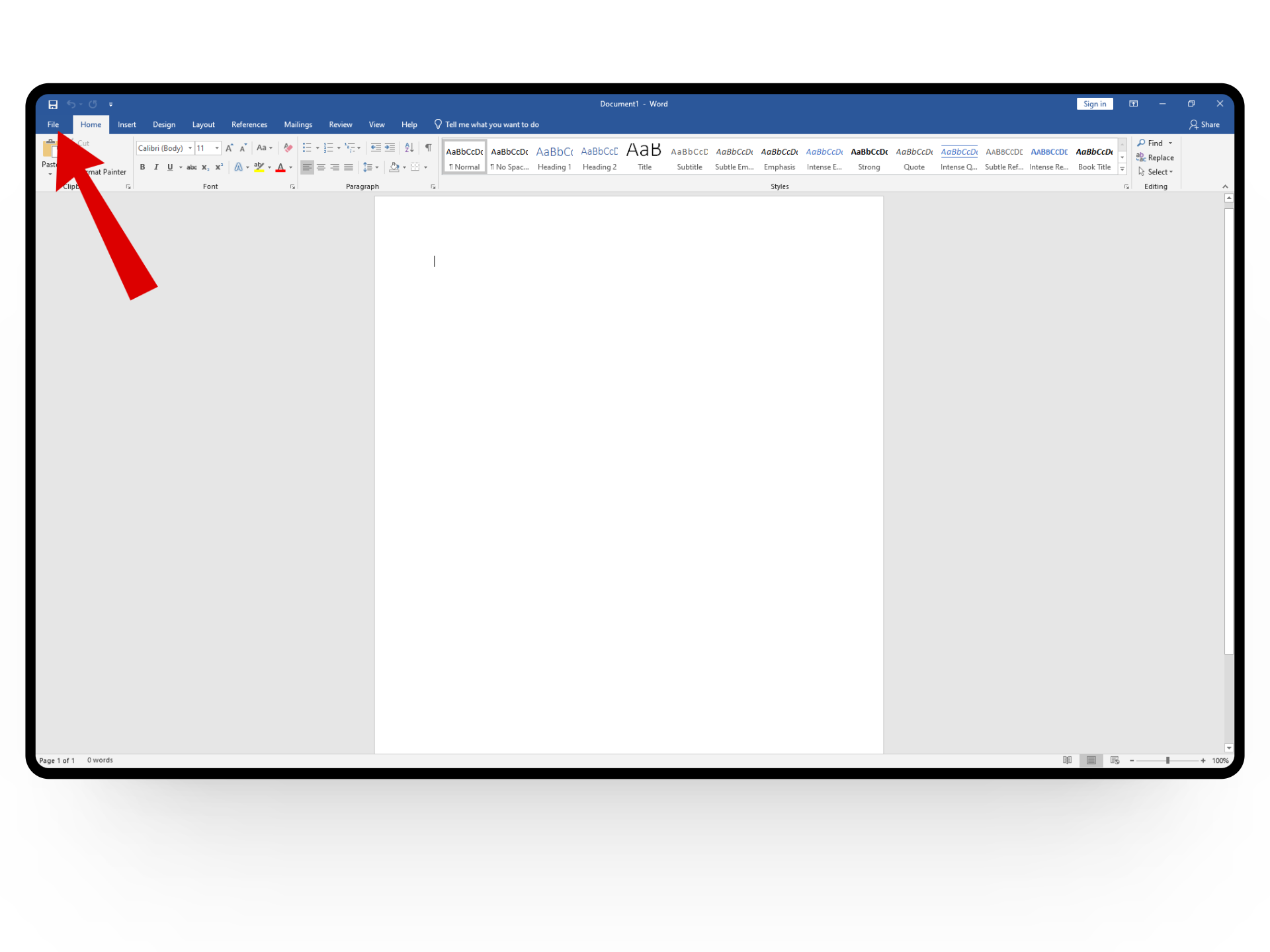Click the zoom slider handle

(1167, 760)
